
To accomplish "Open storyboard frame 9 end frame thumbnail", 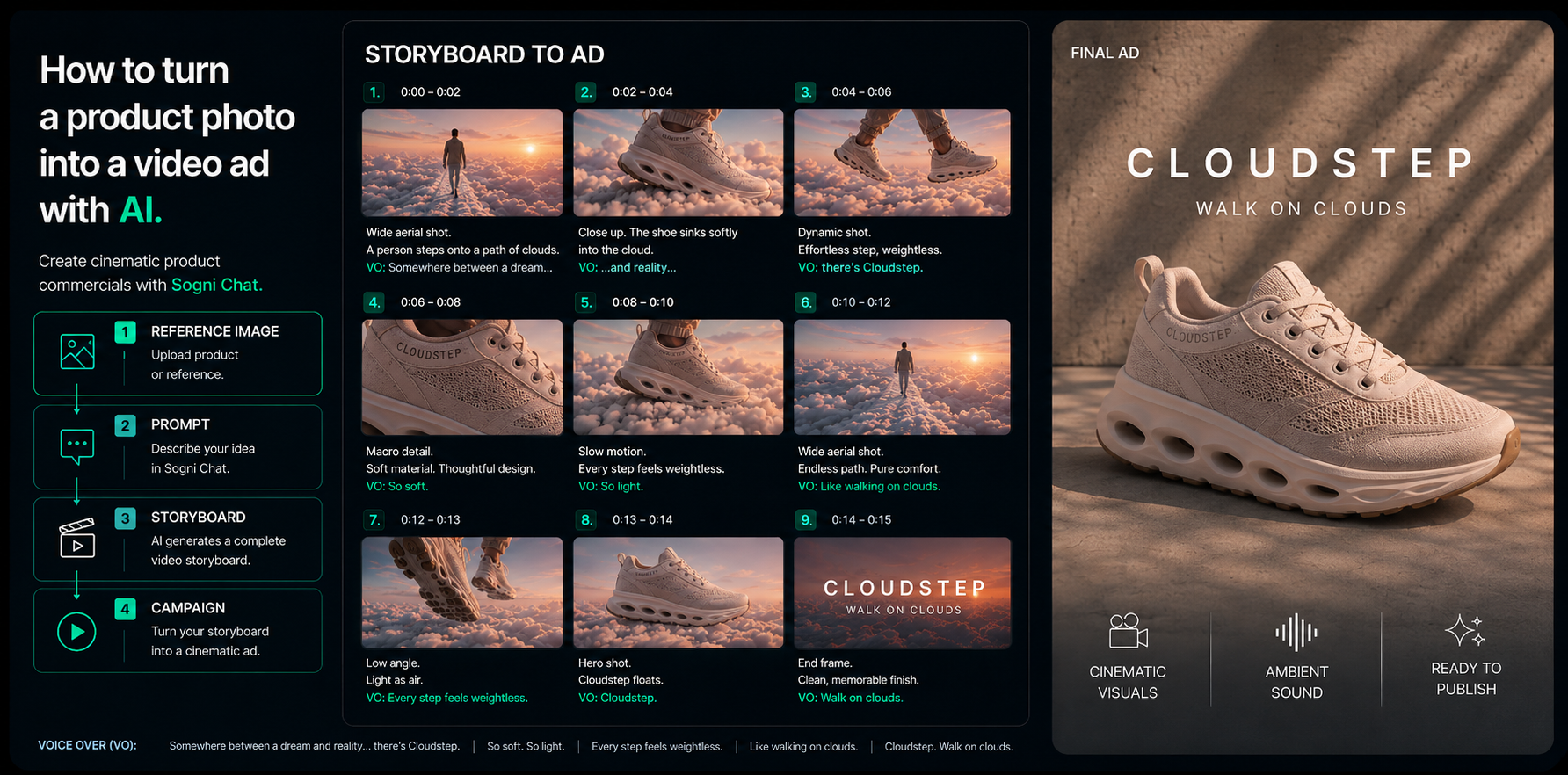I will [902, 592].
